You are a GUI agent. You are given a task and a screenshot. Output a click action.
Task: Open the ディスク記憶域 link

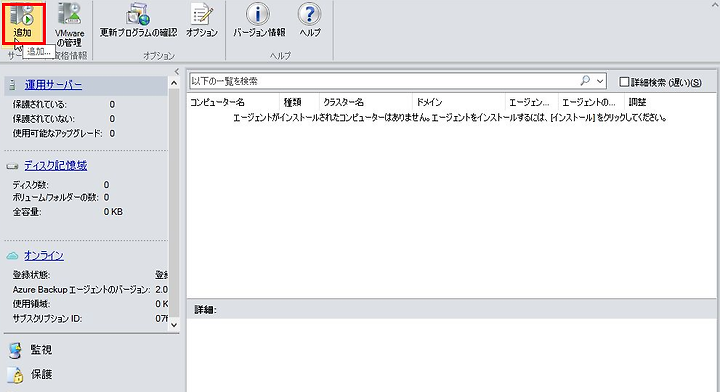(56, 166)
